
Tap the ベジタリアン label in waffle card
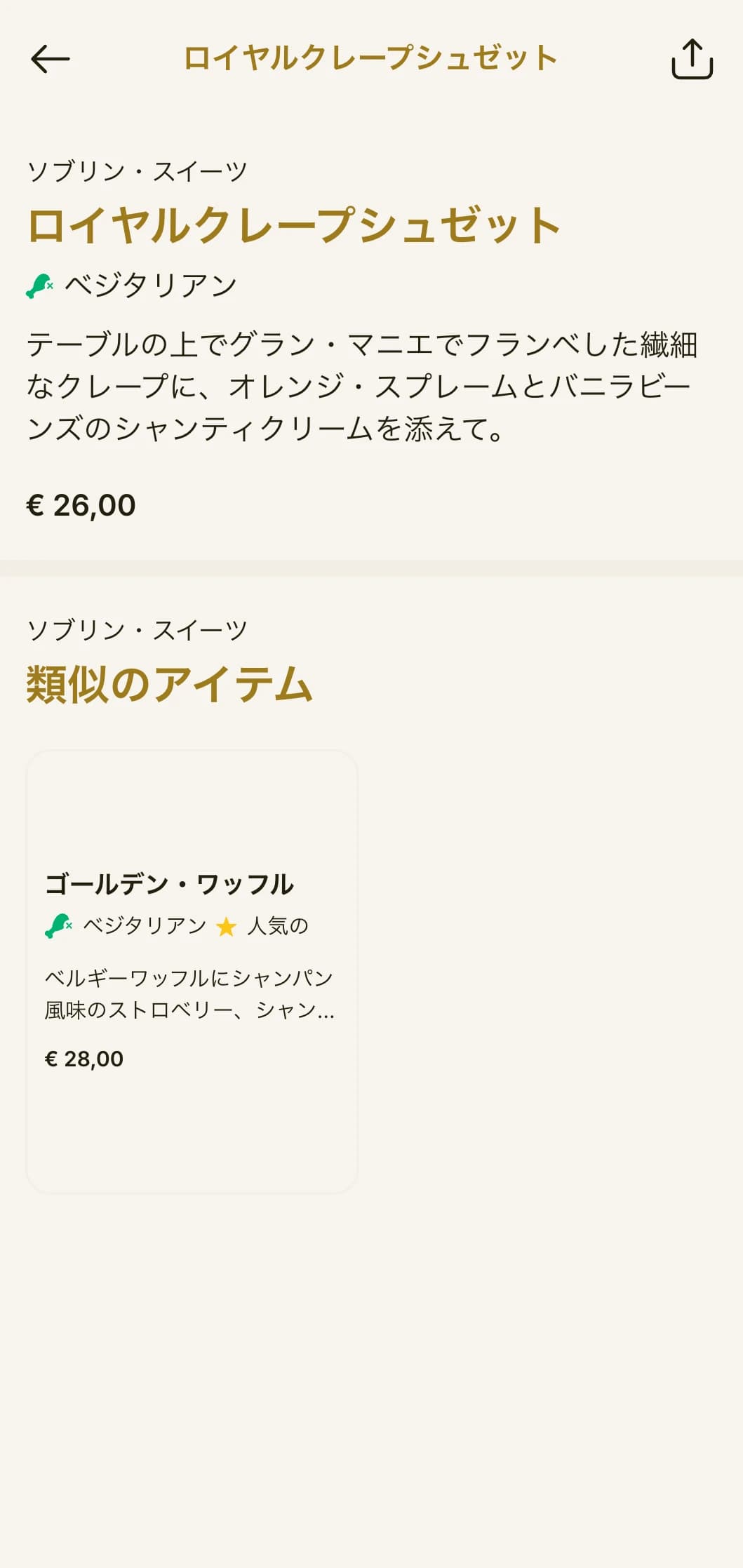coord(145,926)
